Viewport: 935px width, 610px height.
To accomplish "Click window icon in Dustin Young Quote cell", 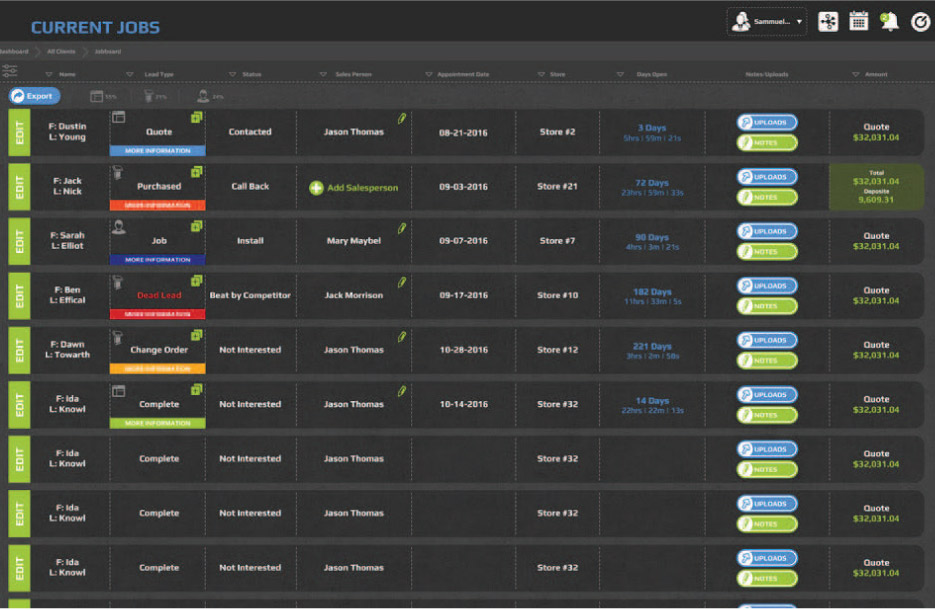I will tap(119, 117).
